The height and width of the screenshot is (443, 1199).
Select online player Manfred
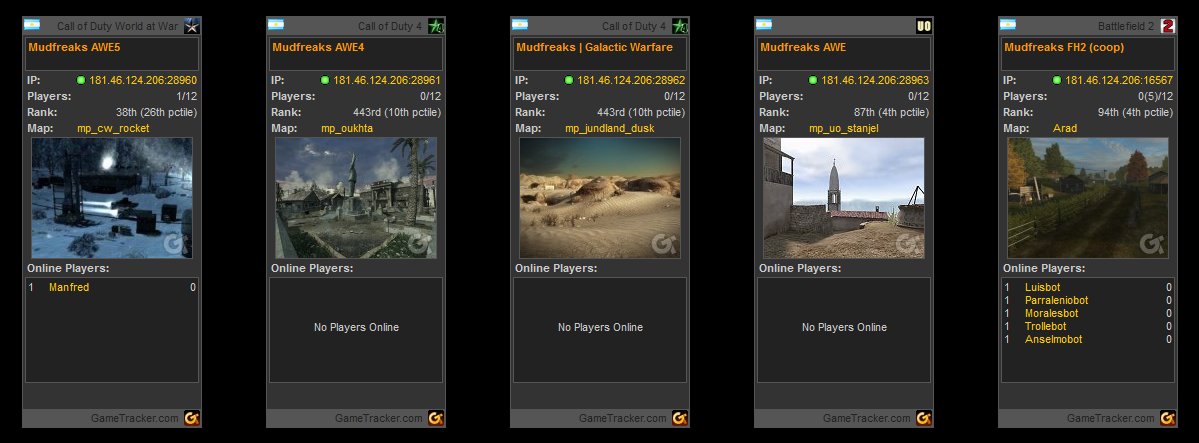[69, 288]
